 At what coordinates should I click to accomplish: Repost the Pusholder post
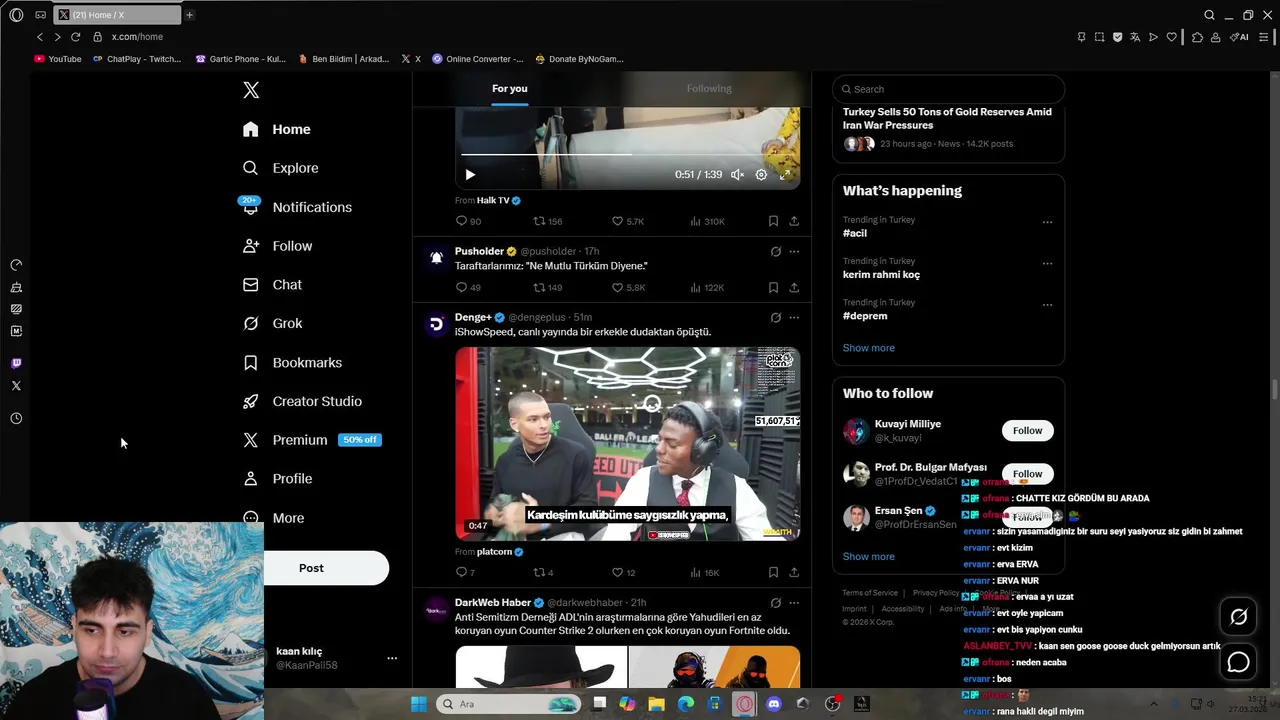(547, 288)
